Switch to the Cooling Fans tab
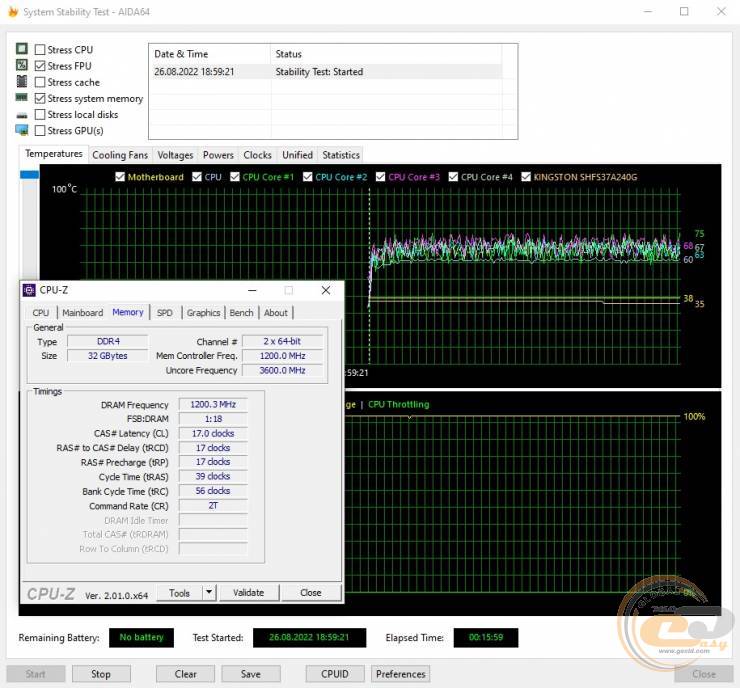 pos(120,155)
